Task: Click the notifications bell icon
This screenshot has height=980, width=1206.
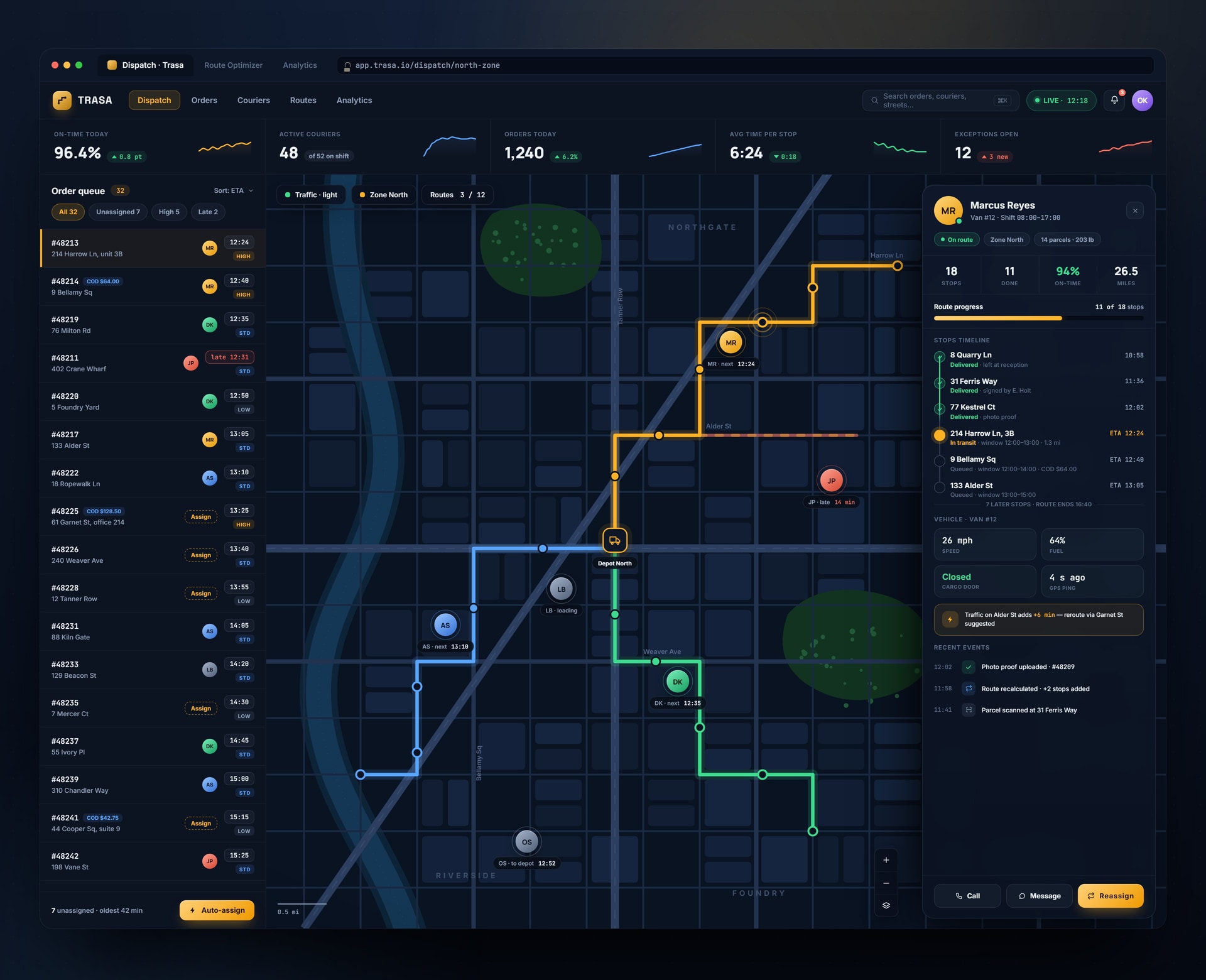Action: (x=1114, y=101)
